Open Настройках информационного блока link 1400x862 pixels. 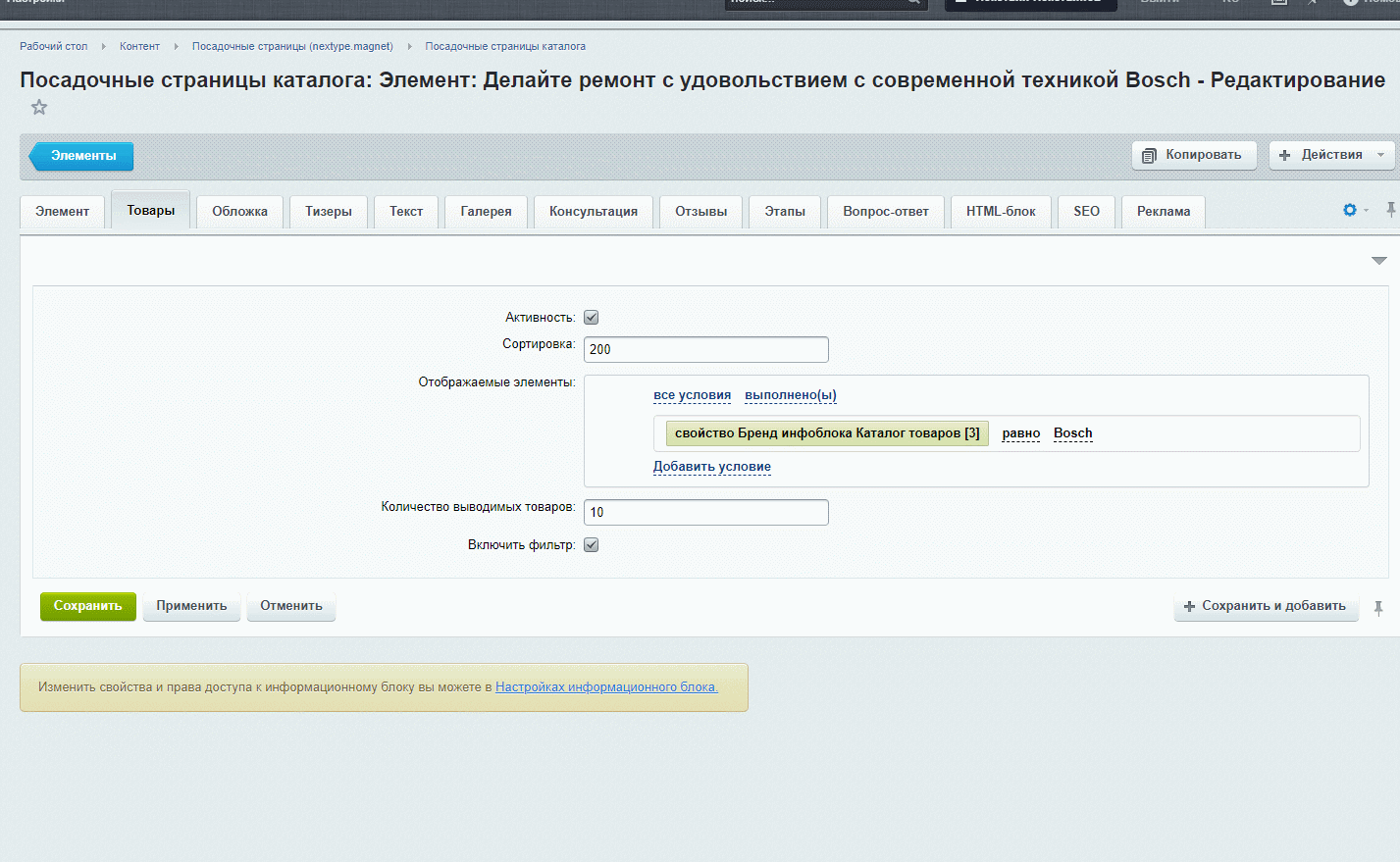(606, 687)
